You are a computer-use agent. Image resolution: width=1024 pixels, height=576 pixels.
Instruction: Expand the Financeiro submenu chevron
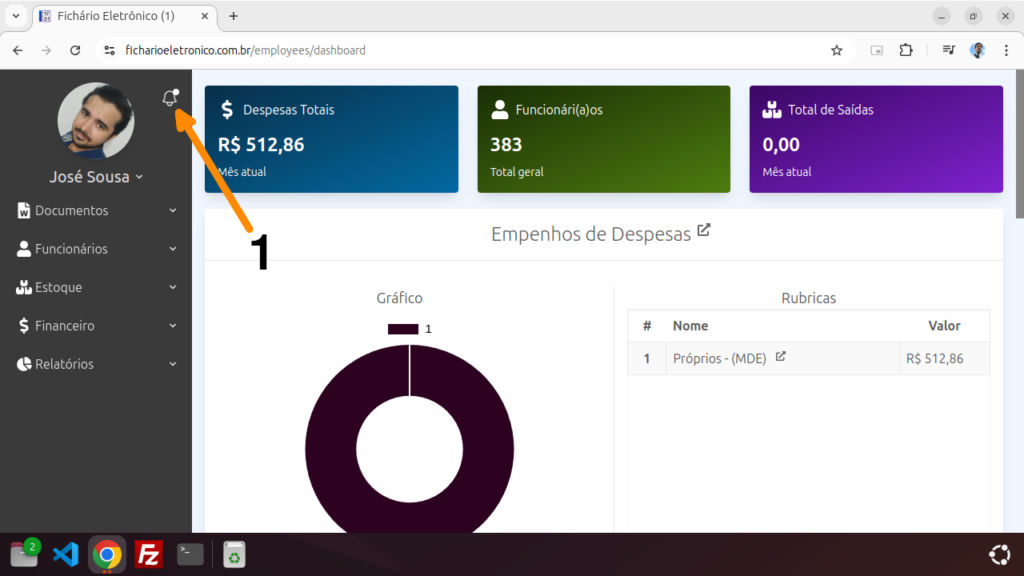point(173,325)
